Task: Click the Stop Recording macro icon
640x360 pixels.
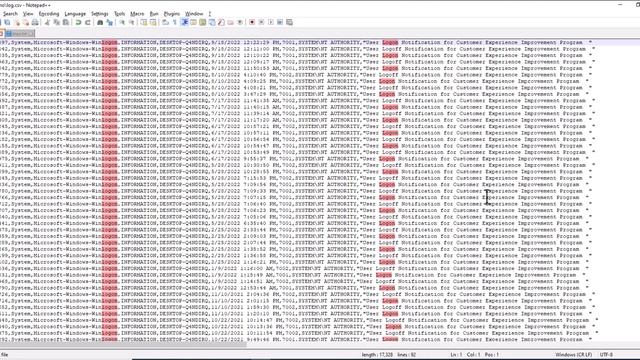Action: coord(261,22)
